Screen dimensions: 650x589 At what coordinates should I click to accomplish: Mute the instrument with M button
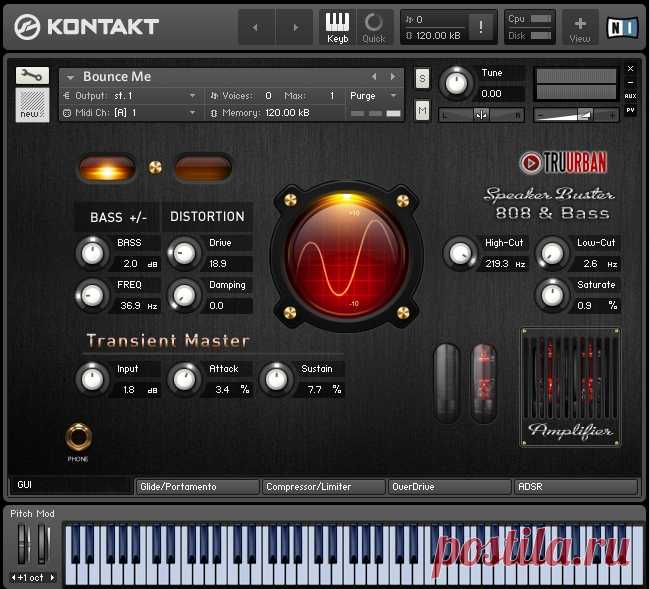422,108
